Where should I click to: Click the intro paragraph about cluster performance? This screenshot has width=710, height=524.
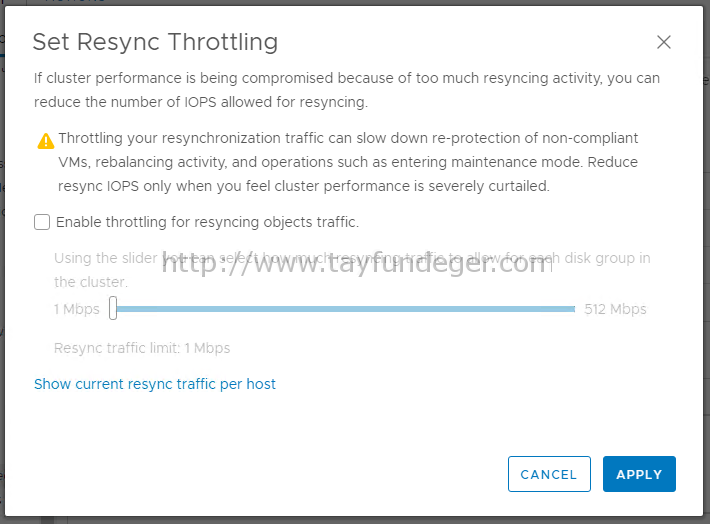(x=347, y=90)
